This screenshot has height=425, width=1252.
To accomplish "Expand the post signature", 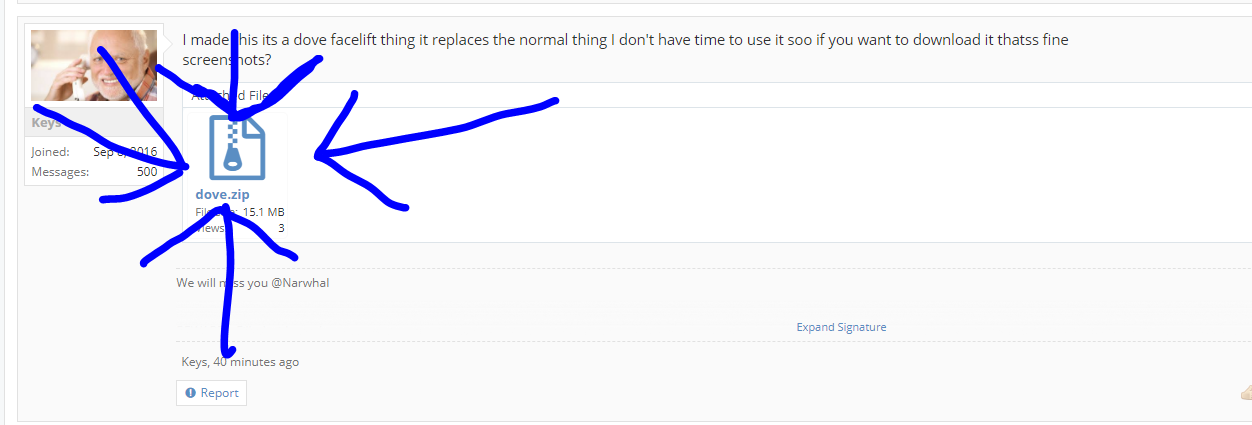I will click(841, 327).
